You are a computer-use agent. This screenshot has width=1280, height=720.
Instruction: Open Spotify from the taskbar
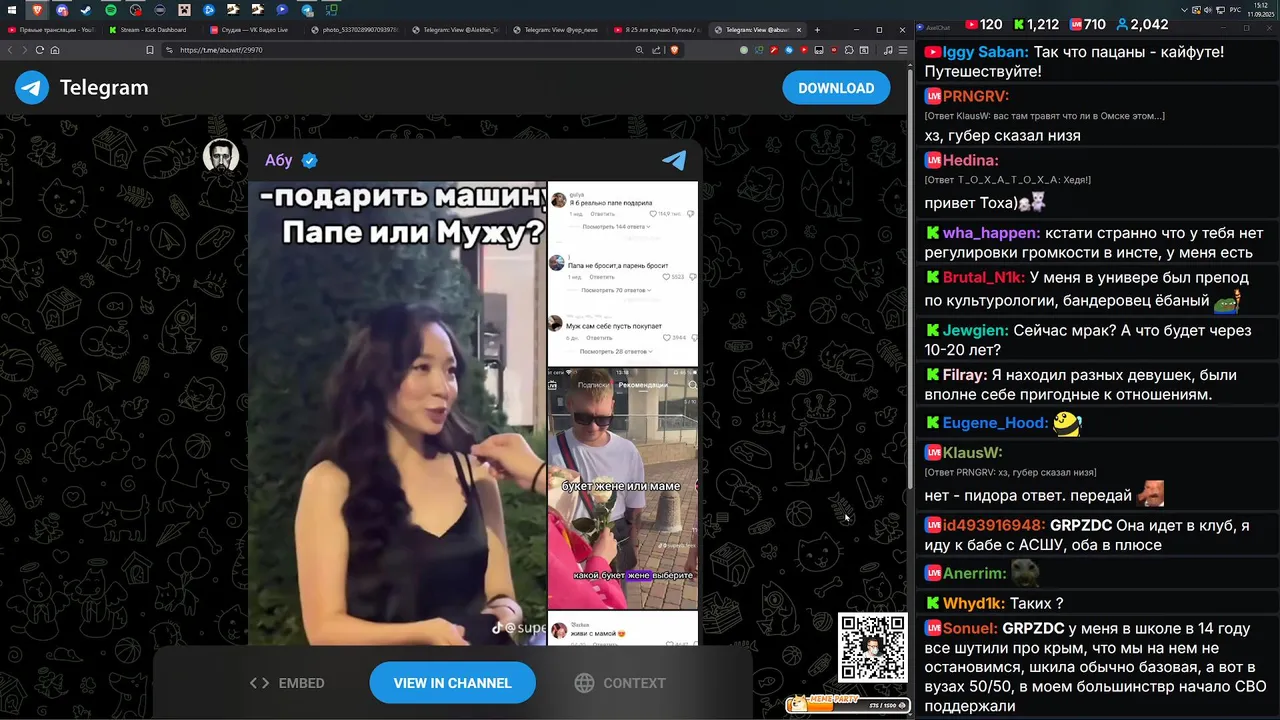tap(111, 10)
